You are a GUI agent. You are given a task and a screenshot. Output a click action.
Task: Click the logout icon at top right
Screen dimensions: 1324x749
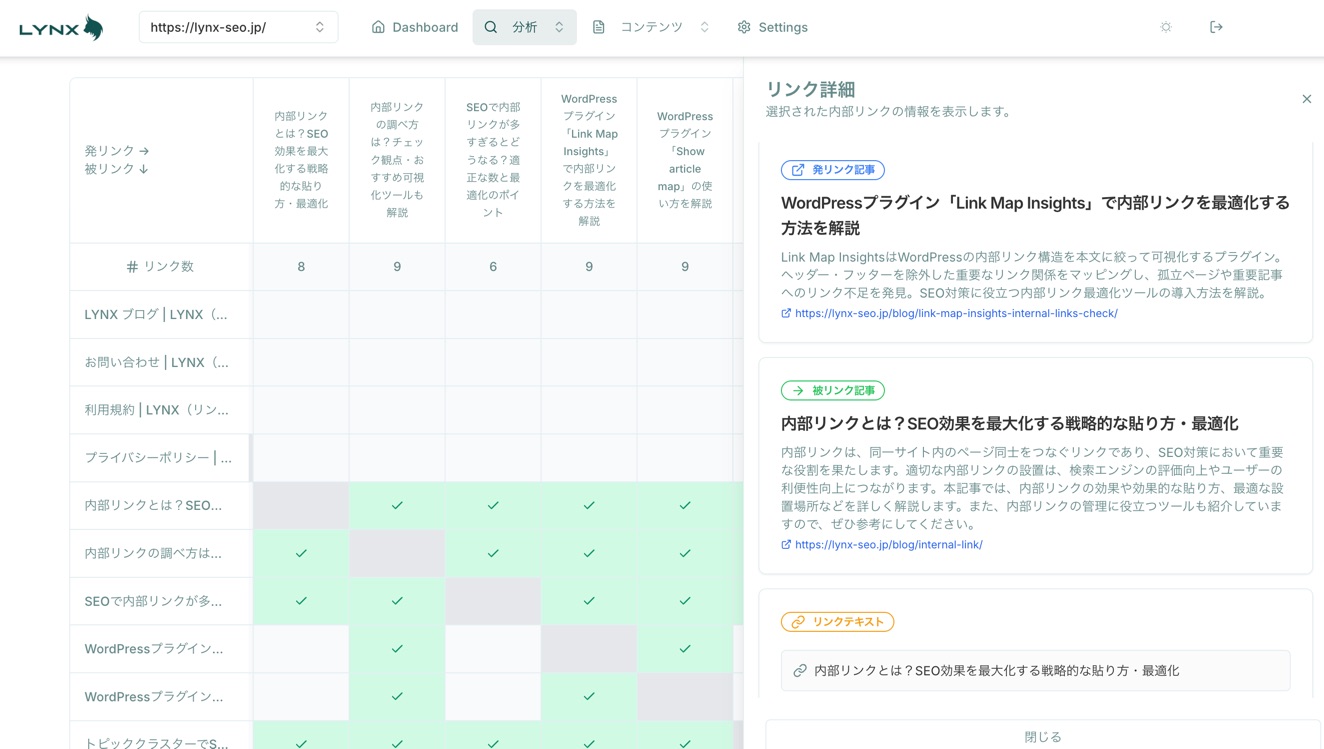[1216, 26]
